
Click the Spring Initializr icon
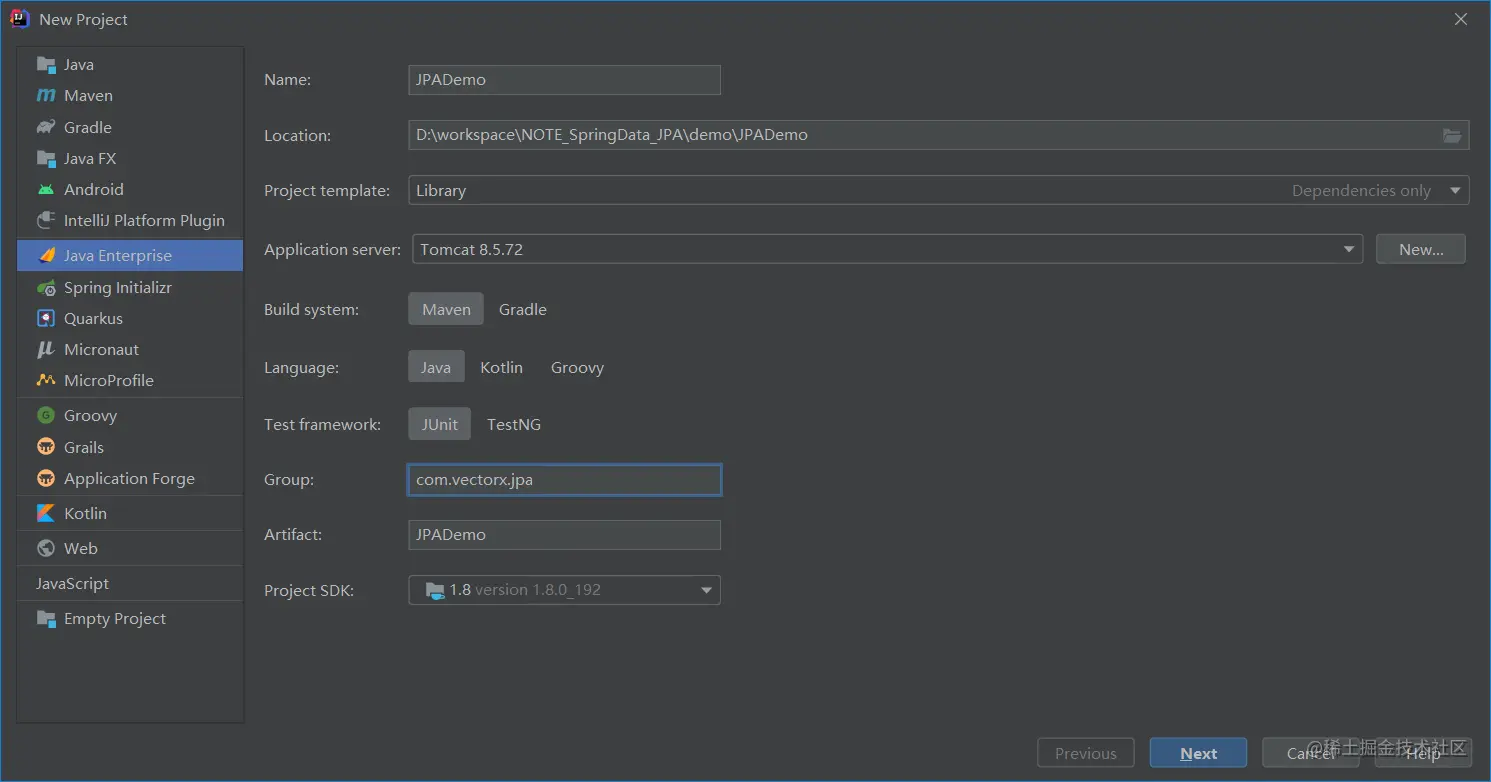pyautogui.click(x=46, y=287)
